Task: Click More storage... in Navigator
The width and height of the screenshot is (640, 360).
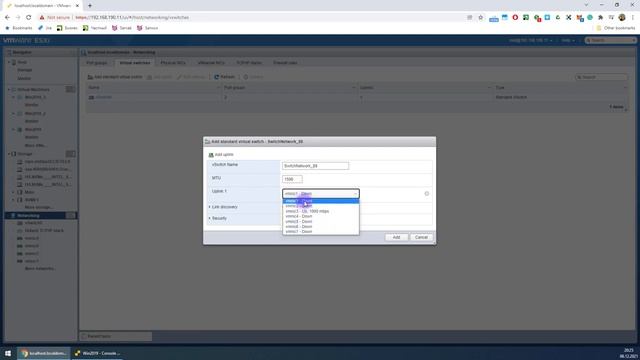Action: [x=39, y=207]
